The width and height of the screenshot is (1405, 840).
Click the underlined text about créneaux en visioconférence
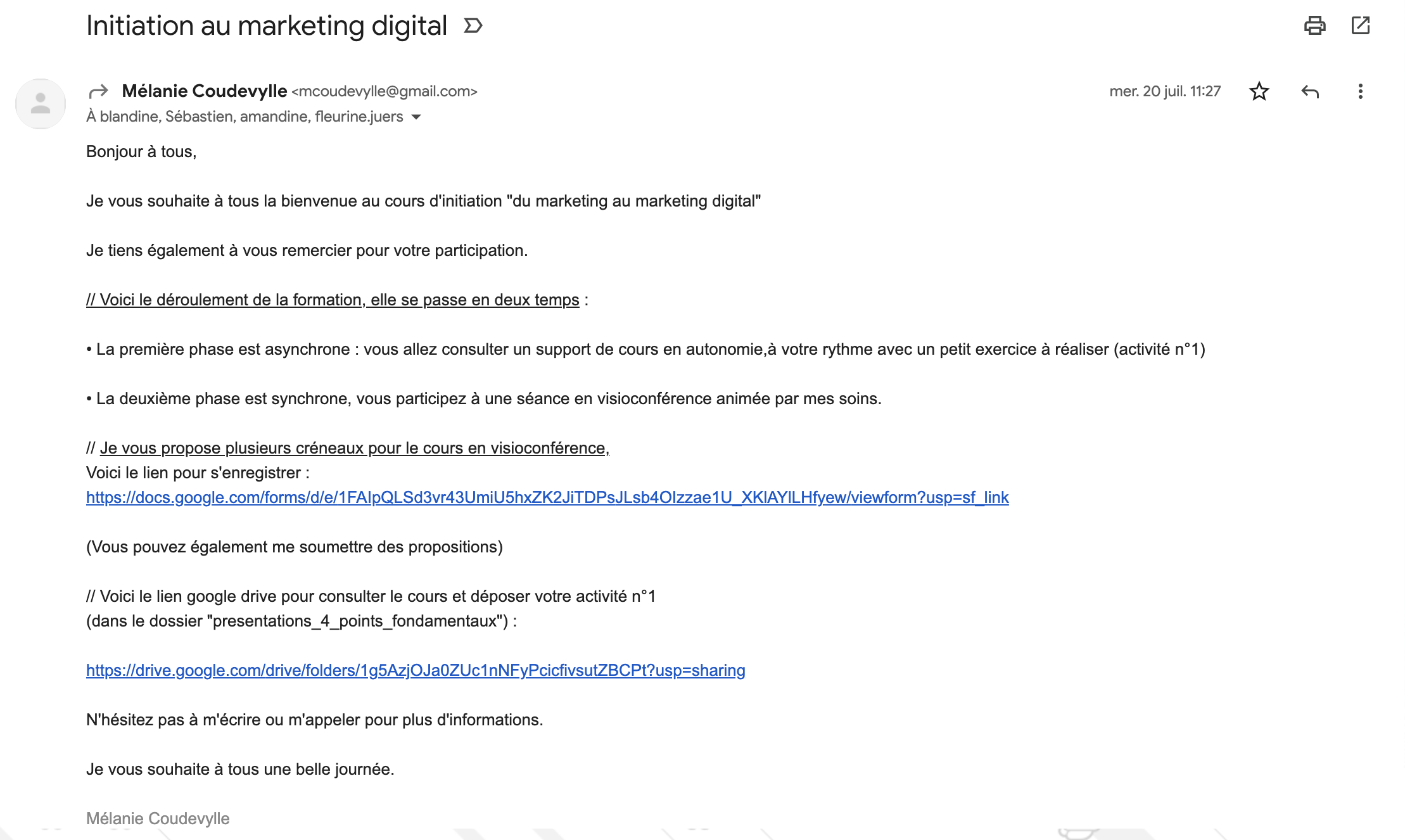point(354,449)
